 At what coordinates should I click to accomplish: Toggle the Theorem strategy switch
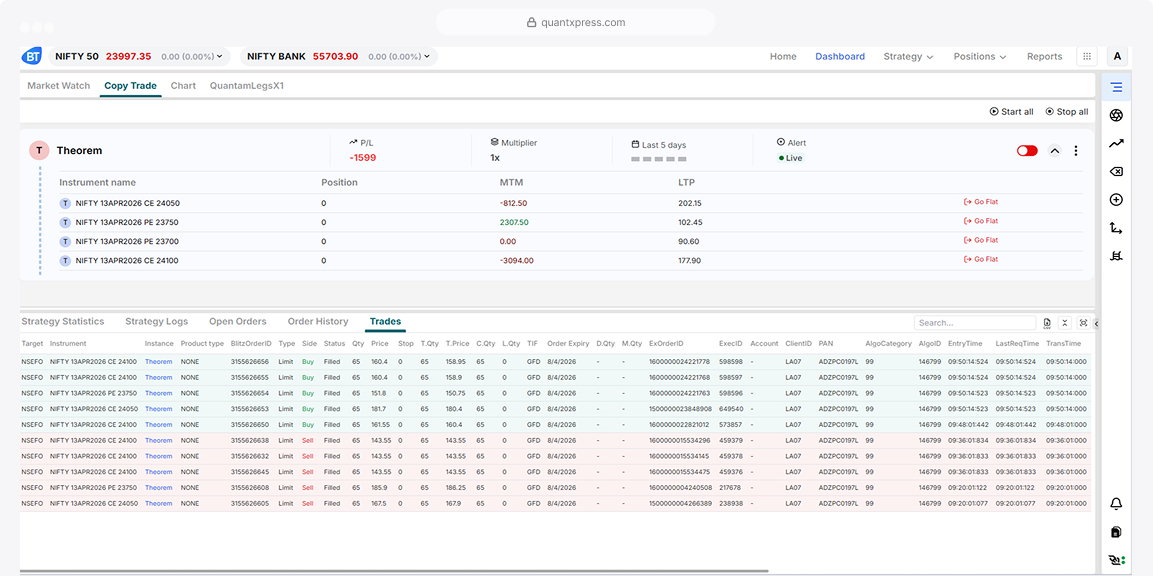click(x=1027, y=151)
